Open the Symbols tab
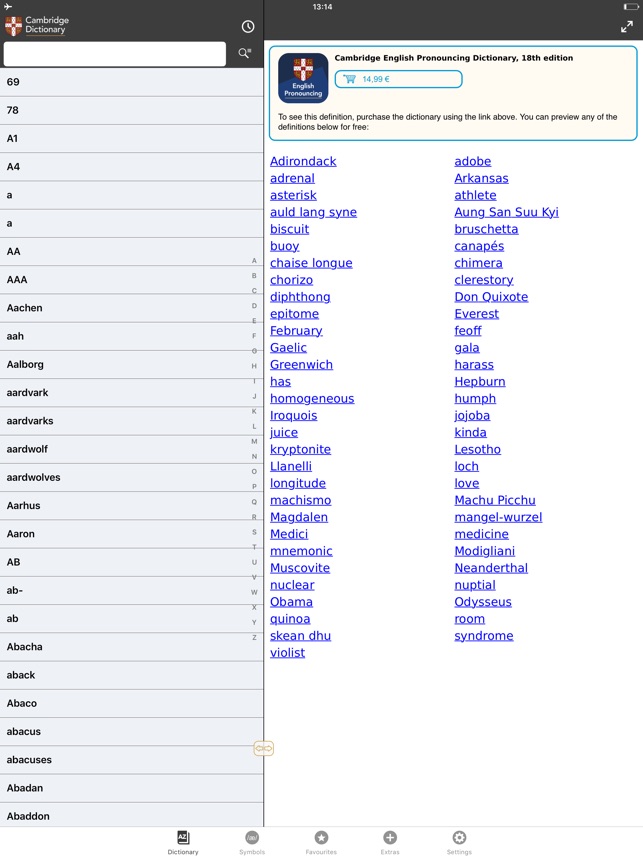 point(252,843)
